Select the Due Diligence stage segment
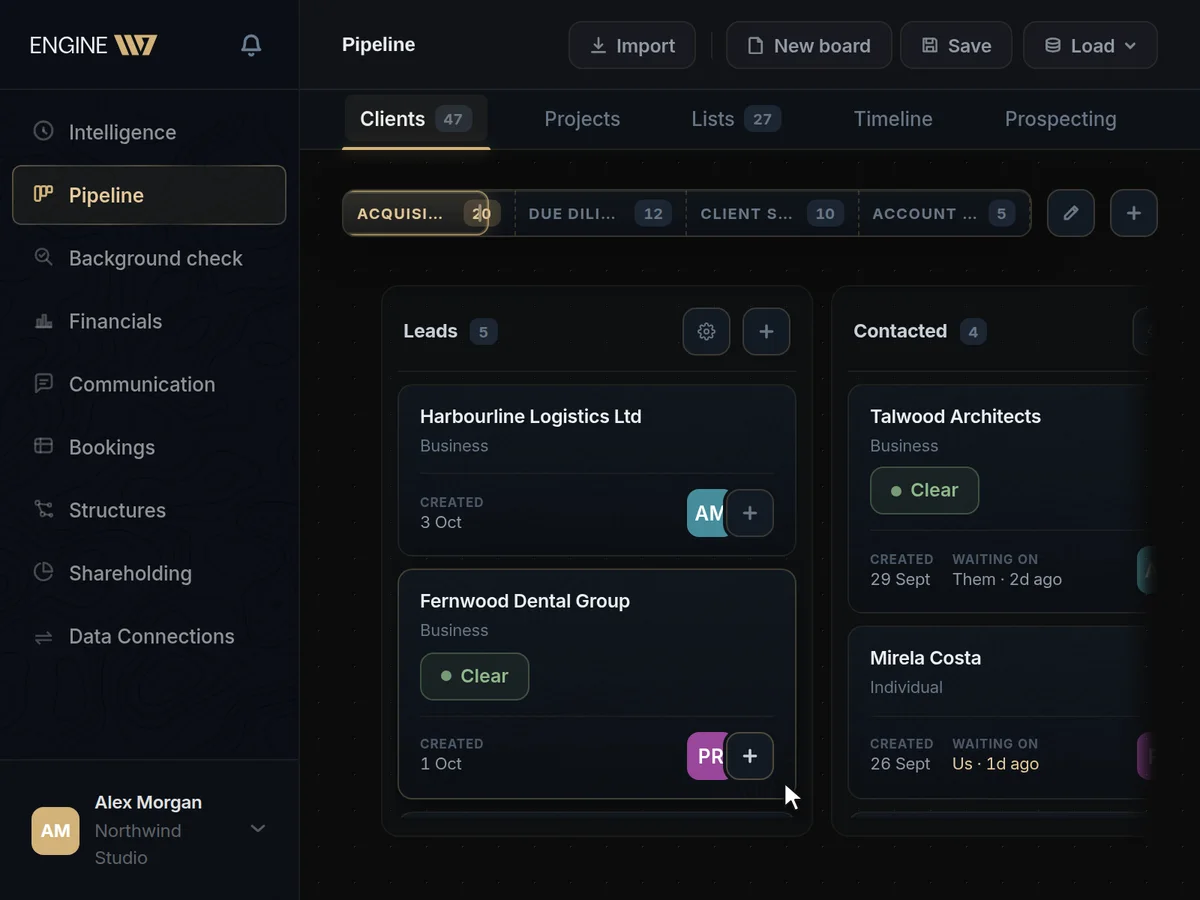This screenshot has width=1200, height=900. pyautogui.click(x=600, y=213)
